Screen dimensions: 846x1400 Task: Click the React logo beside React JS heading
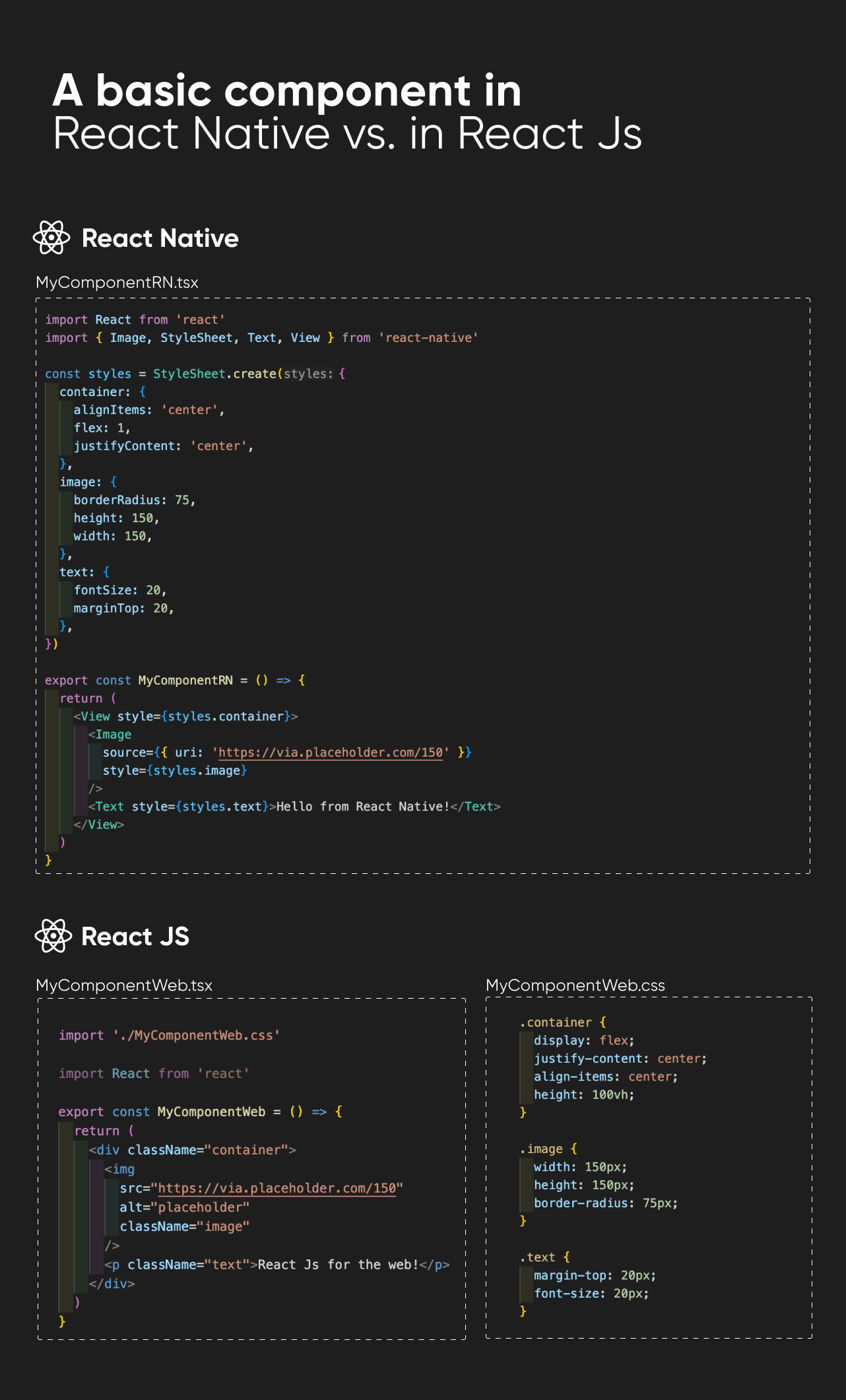click(53, 936)
